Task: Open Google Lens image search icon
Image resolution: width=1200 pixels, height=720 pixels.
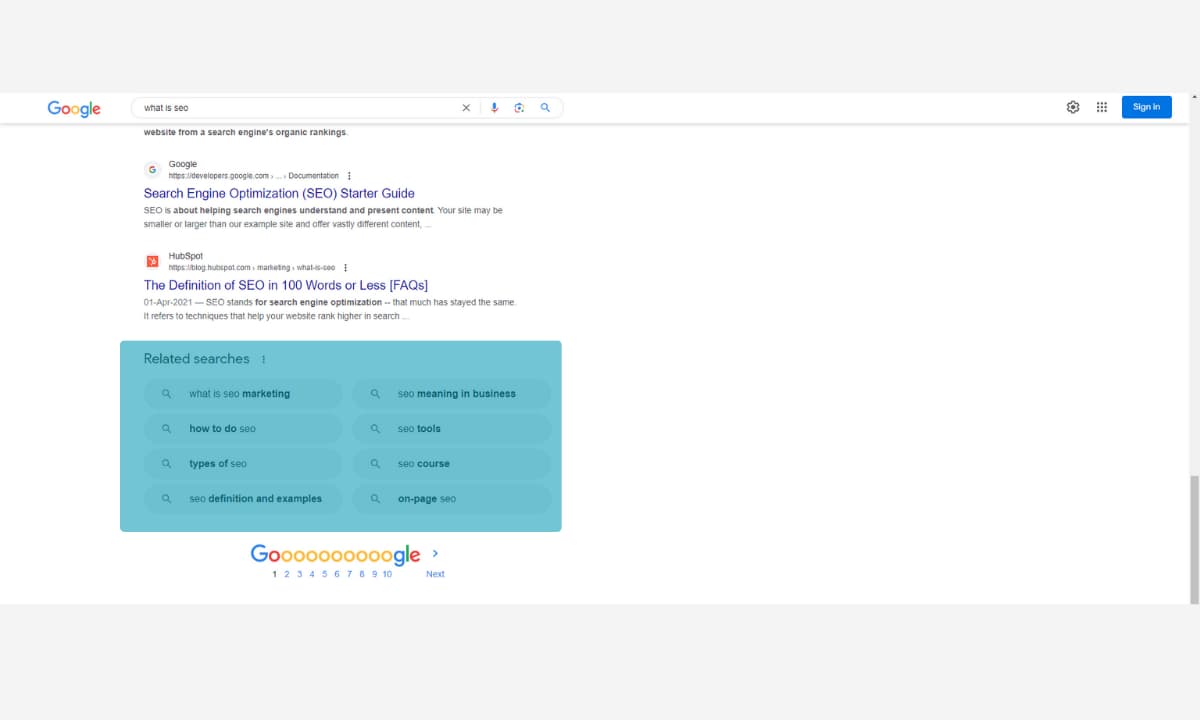Action: click(519, 108)
